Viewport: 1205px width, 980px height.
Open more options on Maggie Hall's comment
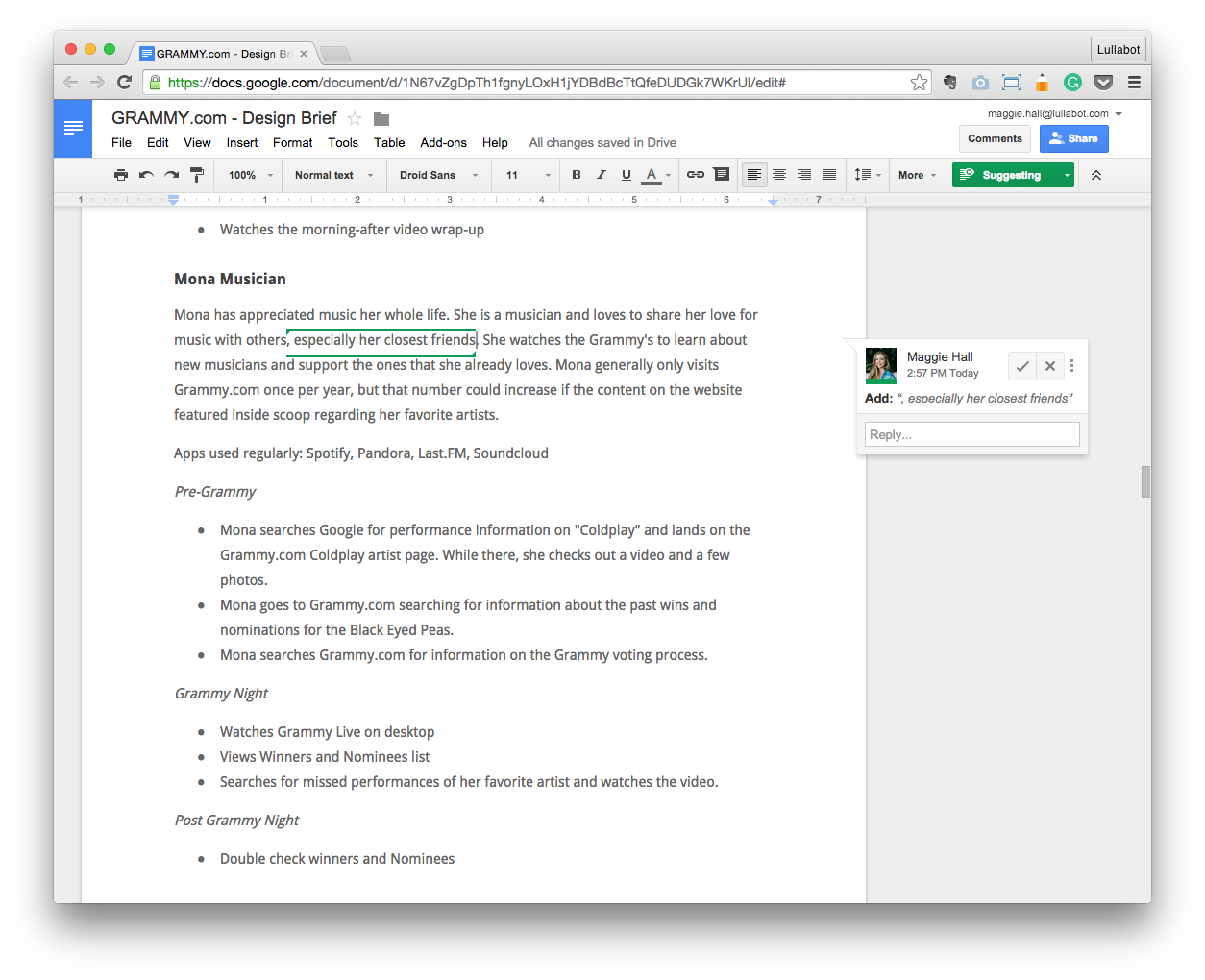pyautogui.click(x=1072, y=366)
